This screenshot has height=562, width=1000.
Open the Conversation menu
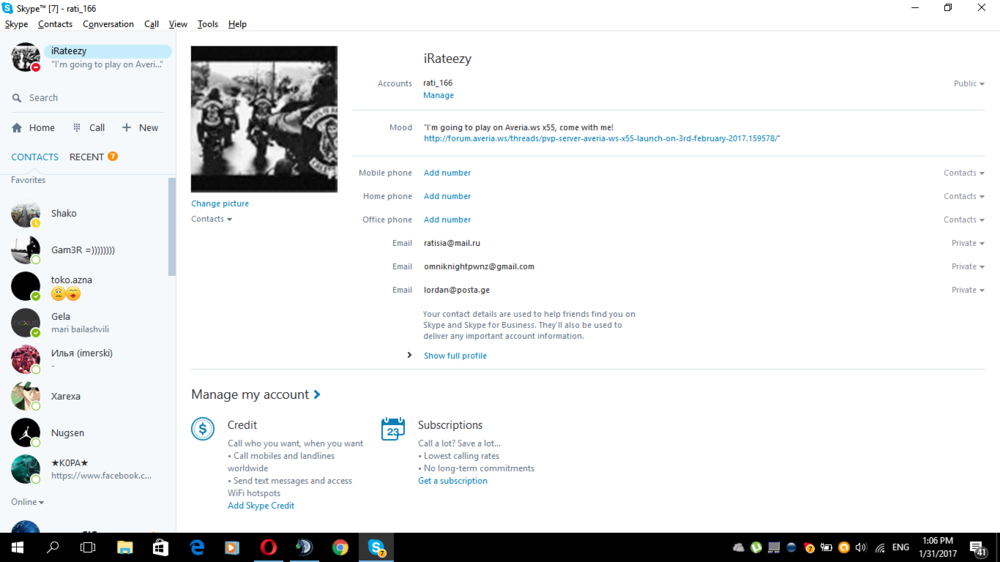point(108,24)
